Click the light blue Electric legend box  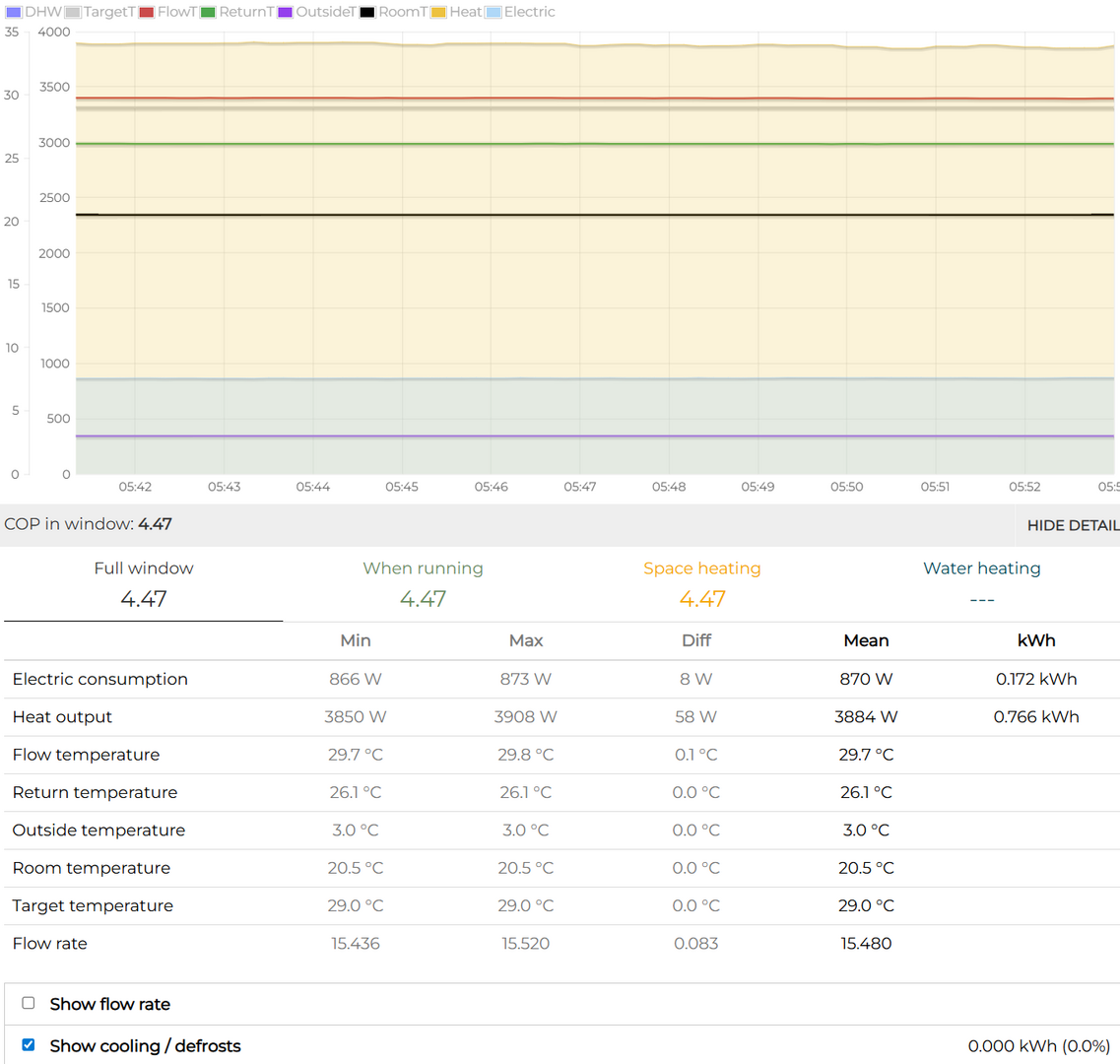[x=494, y=13]
